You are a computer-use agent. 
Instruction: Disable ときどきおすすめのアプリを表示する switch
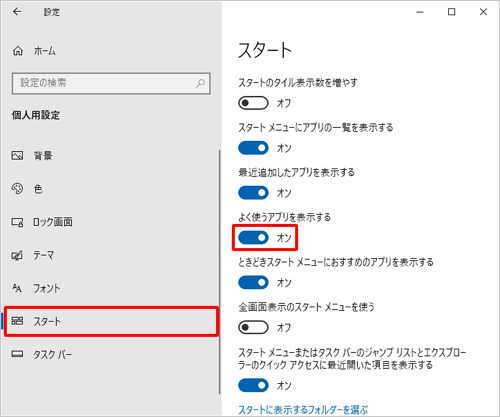pyautogui.click(x=253, y=283)
